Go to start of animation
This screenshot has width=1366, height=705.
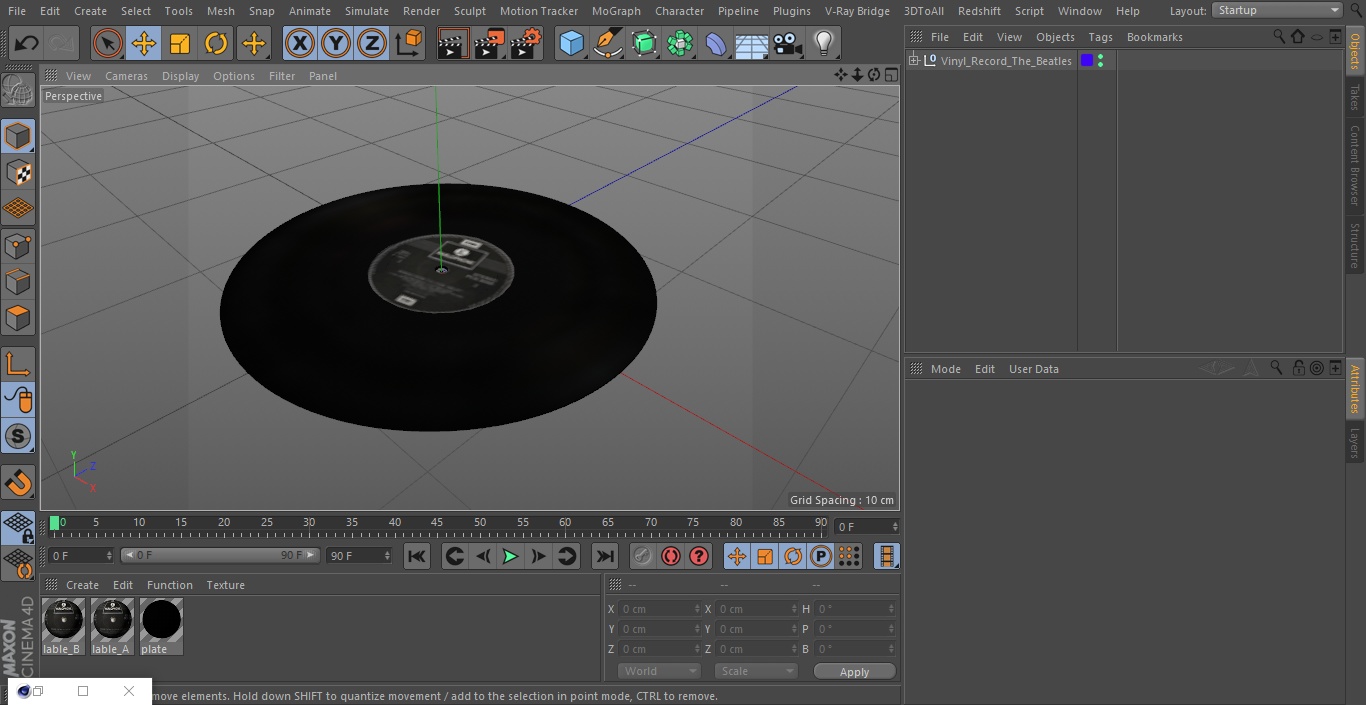[417, 556]
